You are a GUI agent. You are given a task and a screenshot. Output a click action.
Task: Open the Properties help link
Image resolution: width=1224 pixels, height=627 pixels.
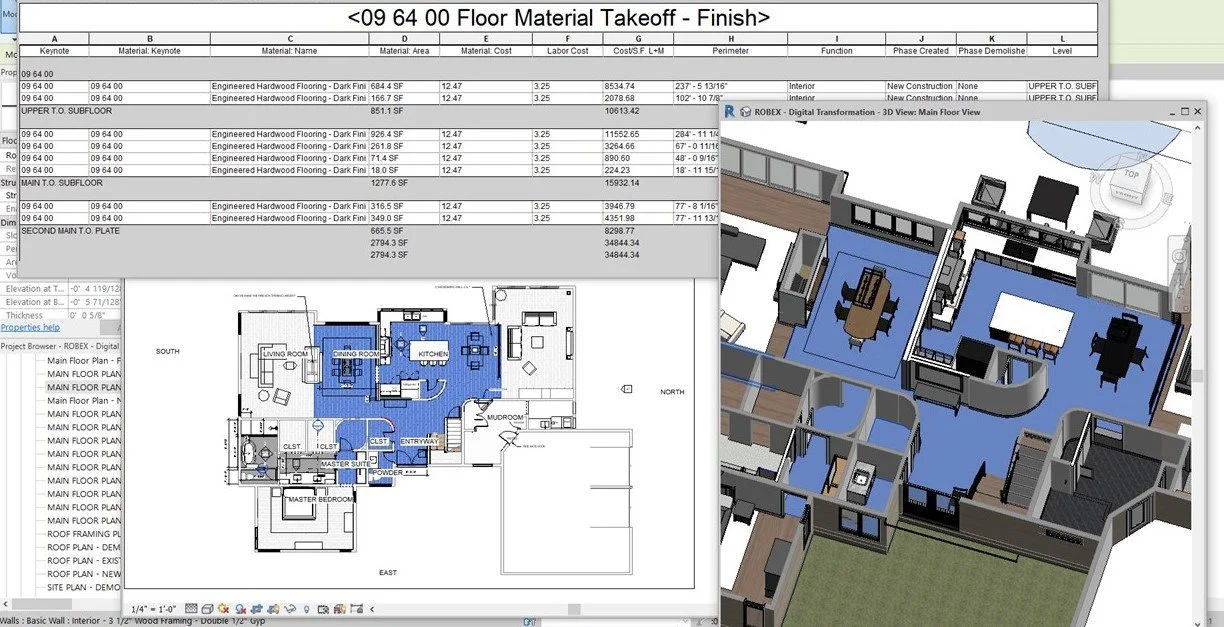[30, 327]
